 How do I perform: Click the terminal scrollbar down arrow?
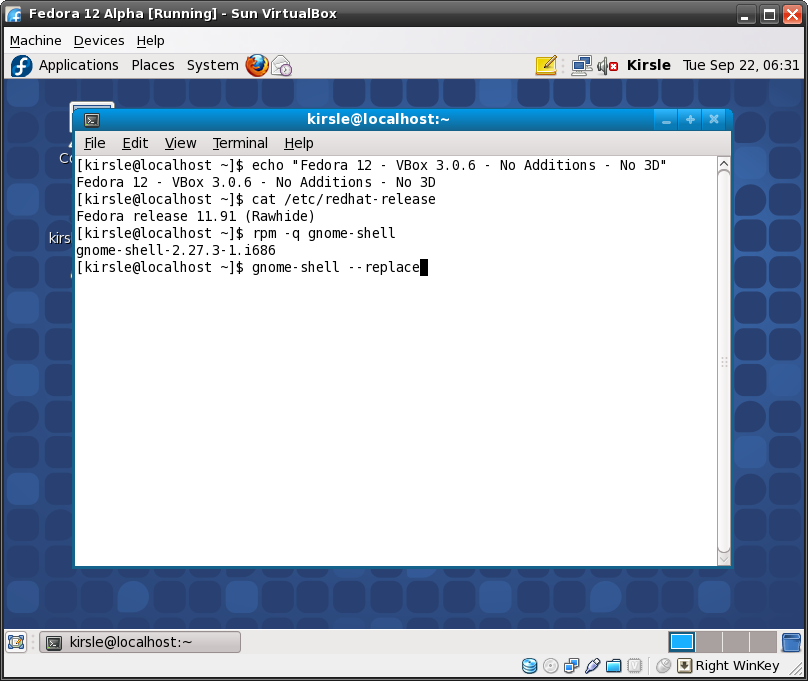click(724, 559)
